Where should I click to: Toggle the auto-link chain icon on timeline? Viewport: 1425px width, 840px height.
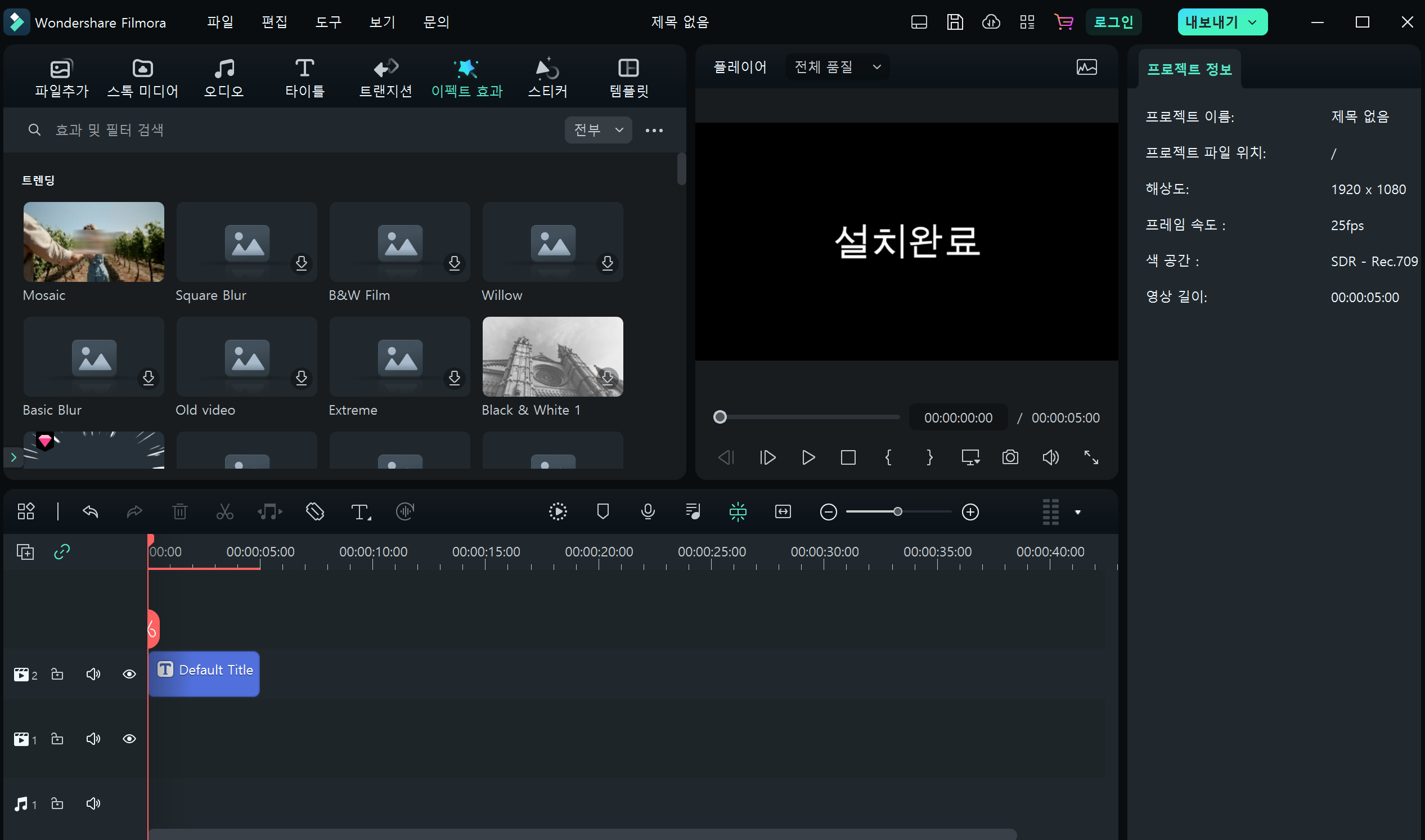pos(62,551)
